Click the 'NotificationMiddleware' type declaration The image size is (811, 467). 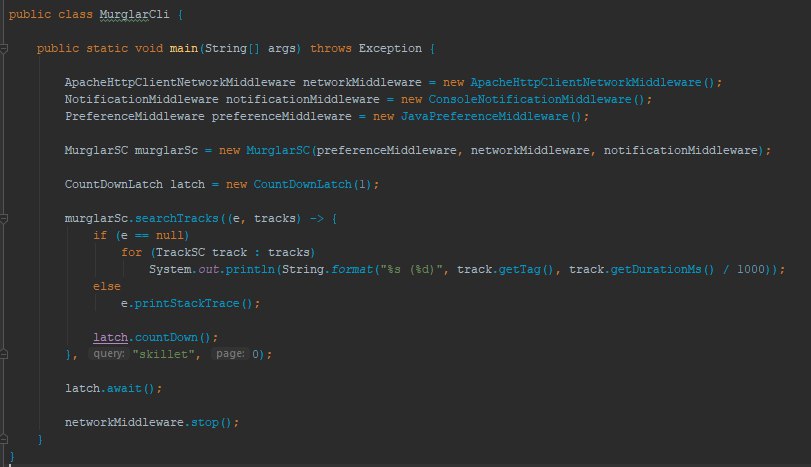coord(141,99)
